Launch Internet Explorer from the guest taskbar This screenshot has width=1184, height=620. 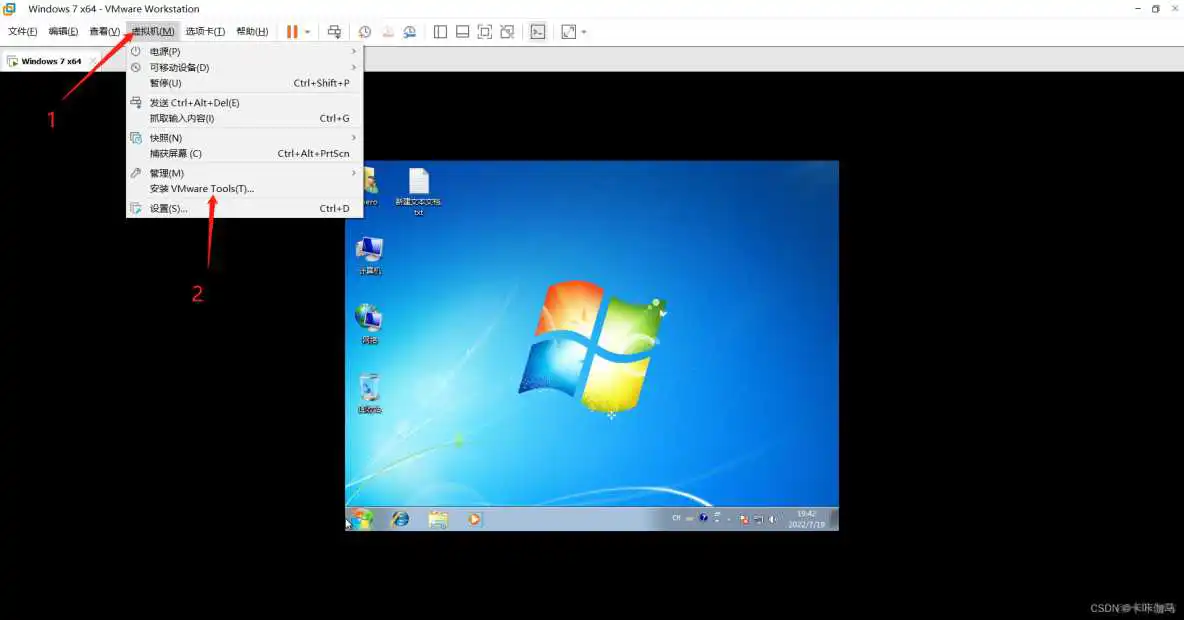[x=399, y=519]
